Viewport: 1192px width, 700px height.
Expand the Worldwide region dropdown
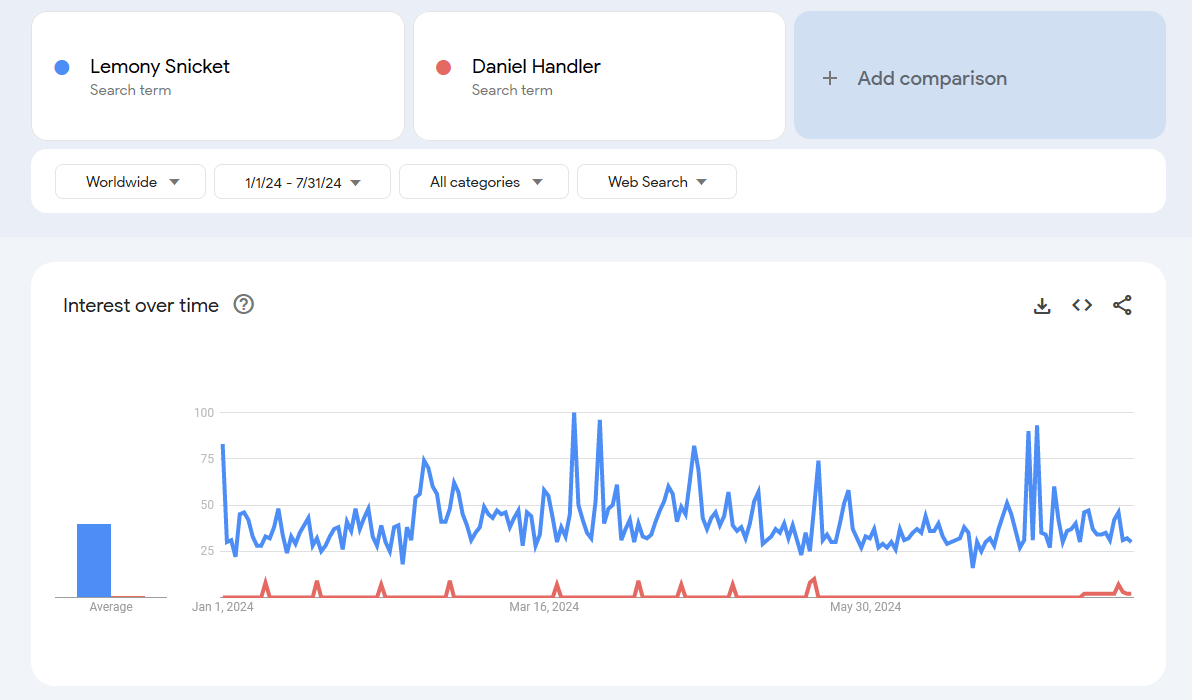click(131, 182)
